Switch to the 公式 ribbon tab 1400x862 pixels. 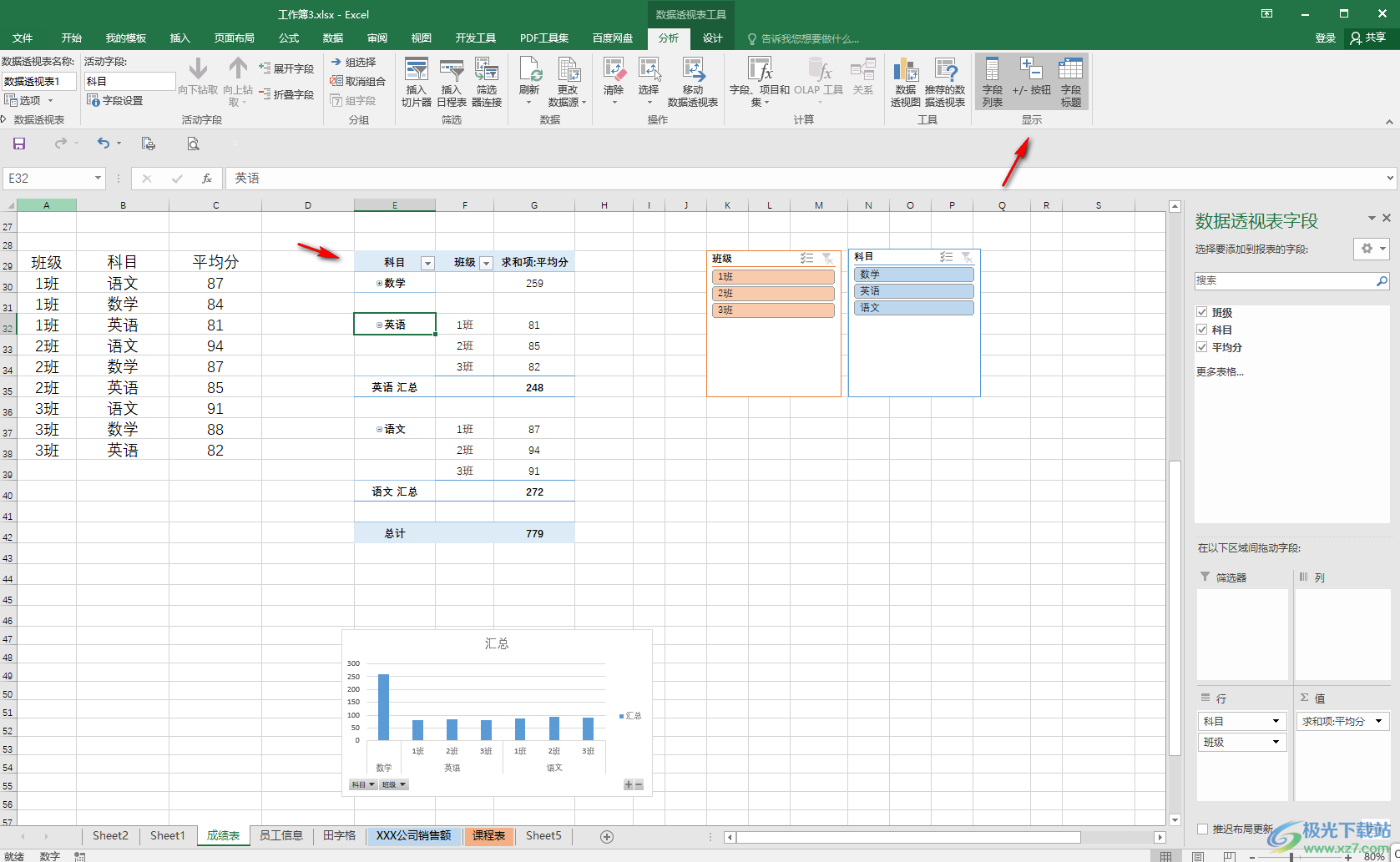(x=289, y=38)
